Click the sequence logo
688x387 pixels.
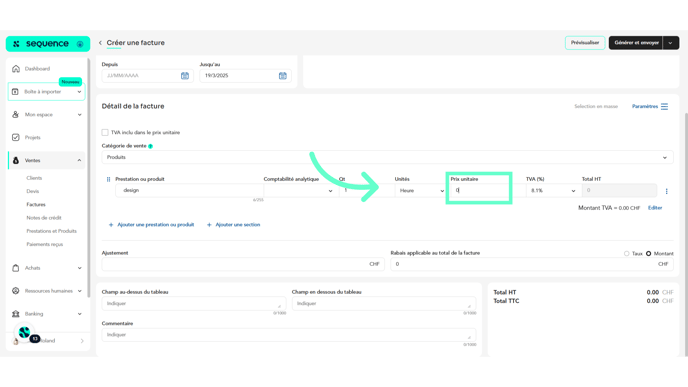coord(42,43)
